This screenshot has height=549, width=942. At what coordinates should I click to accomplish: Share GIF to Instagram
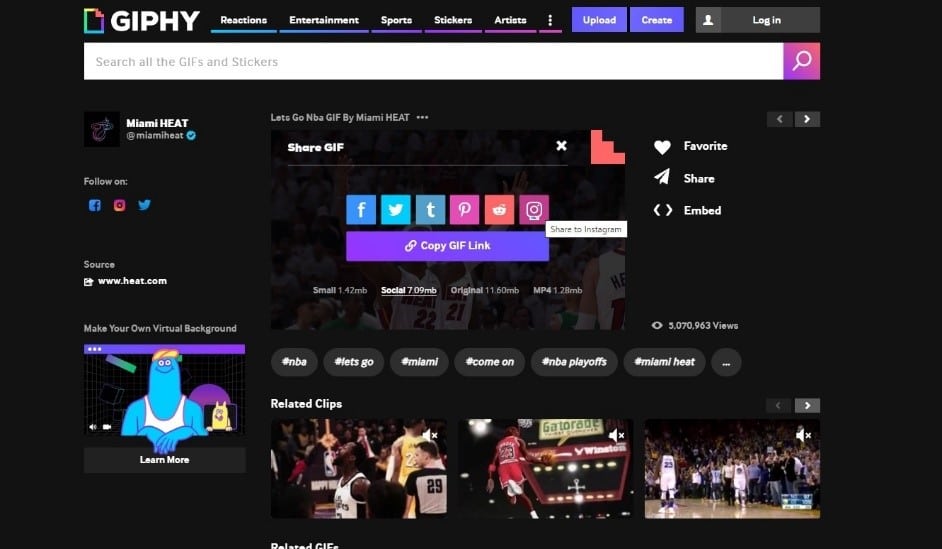[534, 210]
